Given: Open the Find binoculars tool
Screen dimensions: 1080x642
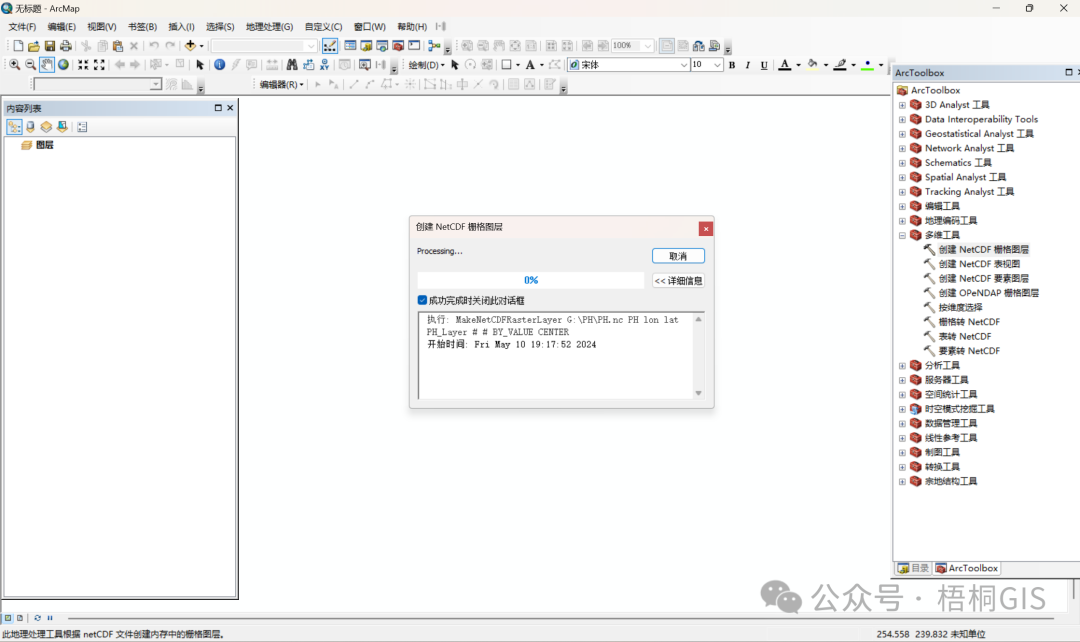Looking at the screenshot, I should (x=292, y=65).
